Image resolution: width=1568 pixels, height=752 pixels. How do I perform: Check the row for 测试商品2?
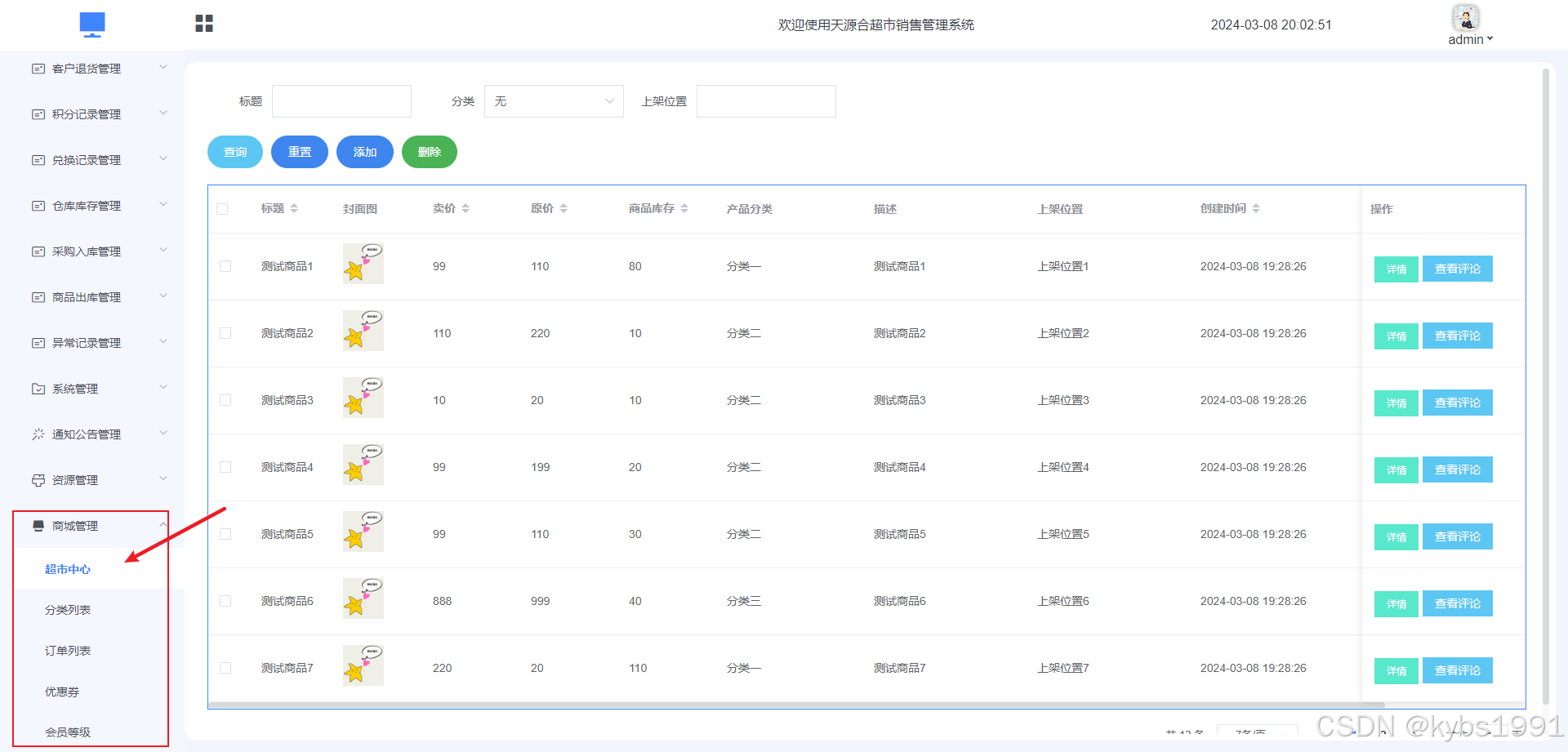pyautogui.click(x=225, y=333)
